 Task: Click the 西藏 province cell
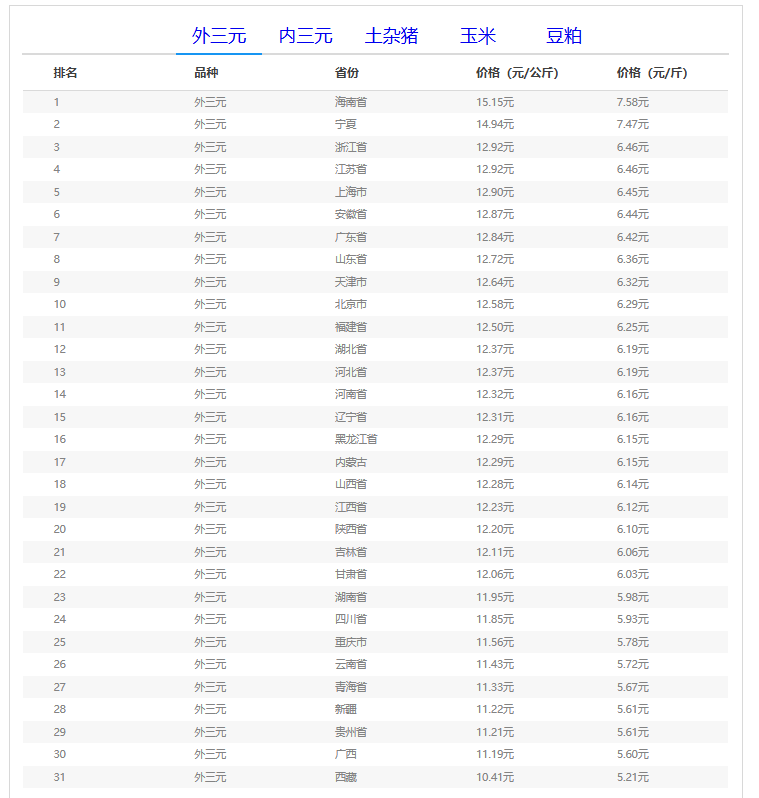pos(345,777)
